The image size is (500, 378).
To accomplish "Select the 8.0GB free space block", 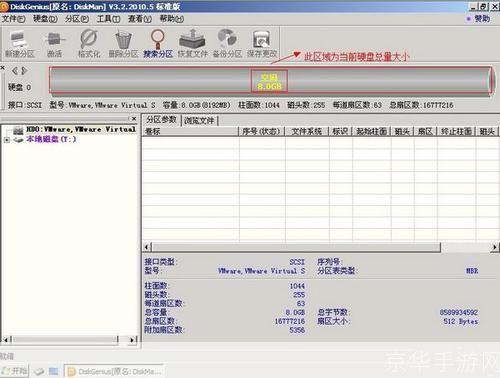I will click(x=269, y=81).
